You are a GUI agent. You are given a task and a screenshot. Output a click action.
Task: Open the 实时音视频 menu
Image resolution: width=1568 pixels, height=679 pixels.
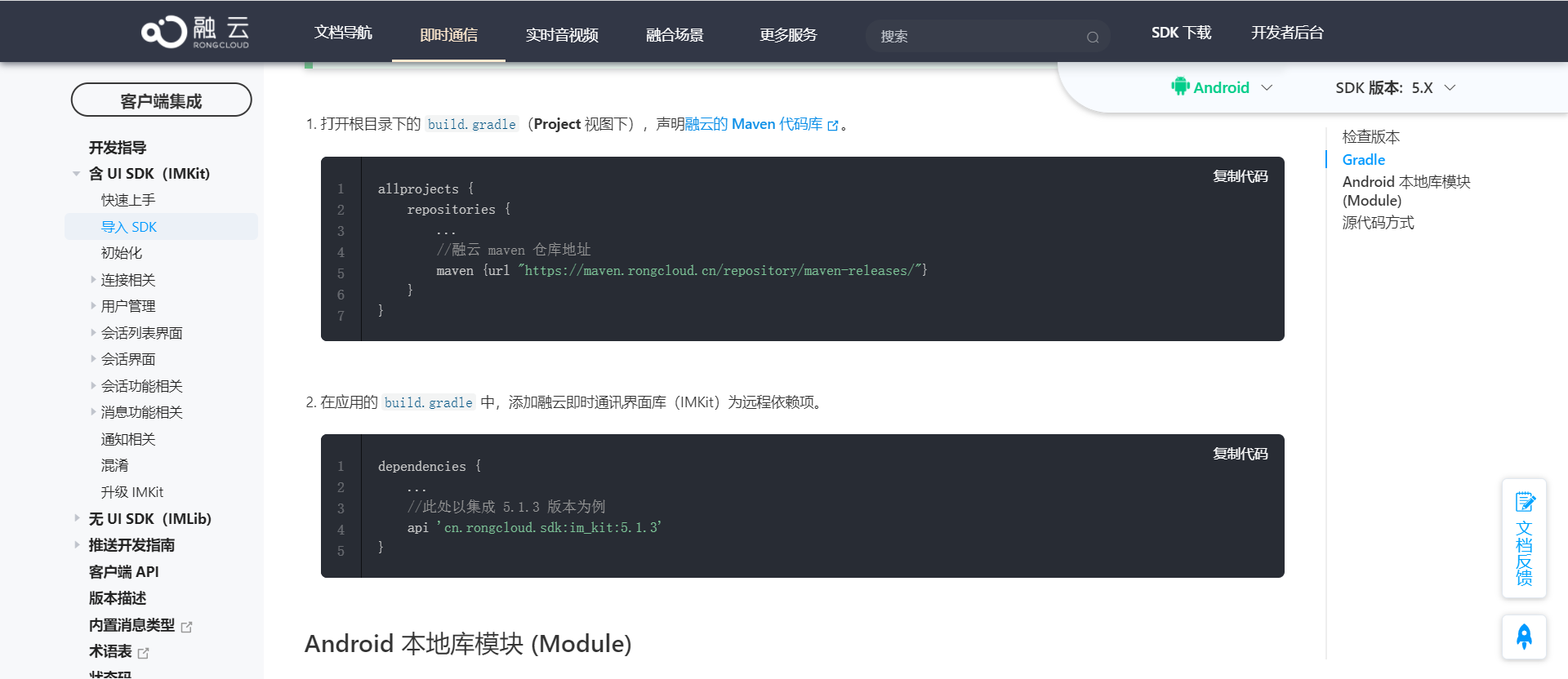[x=562, y=35]
